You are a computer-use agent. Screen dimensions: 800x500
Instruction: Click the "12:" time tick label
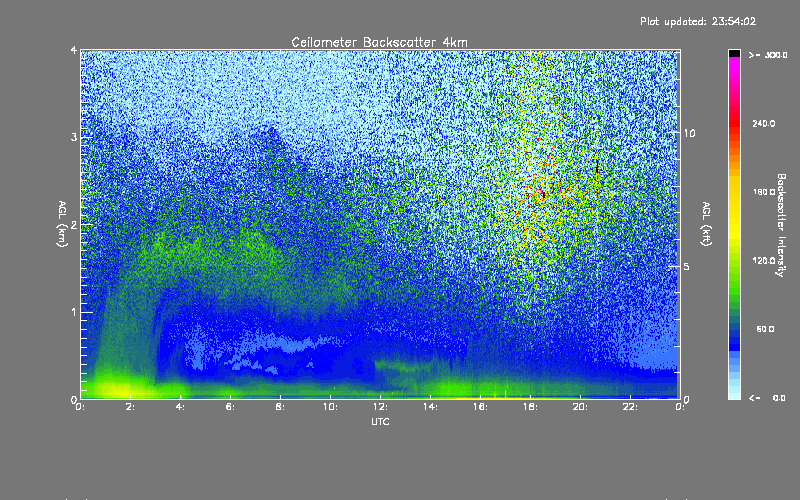click(380, 407)
